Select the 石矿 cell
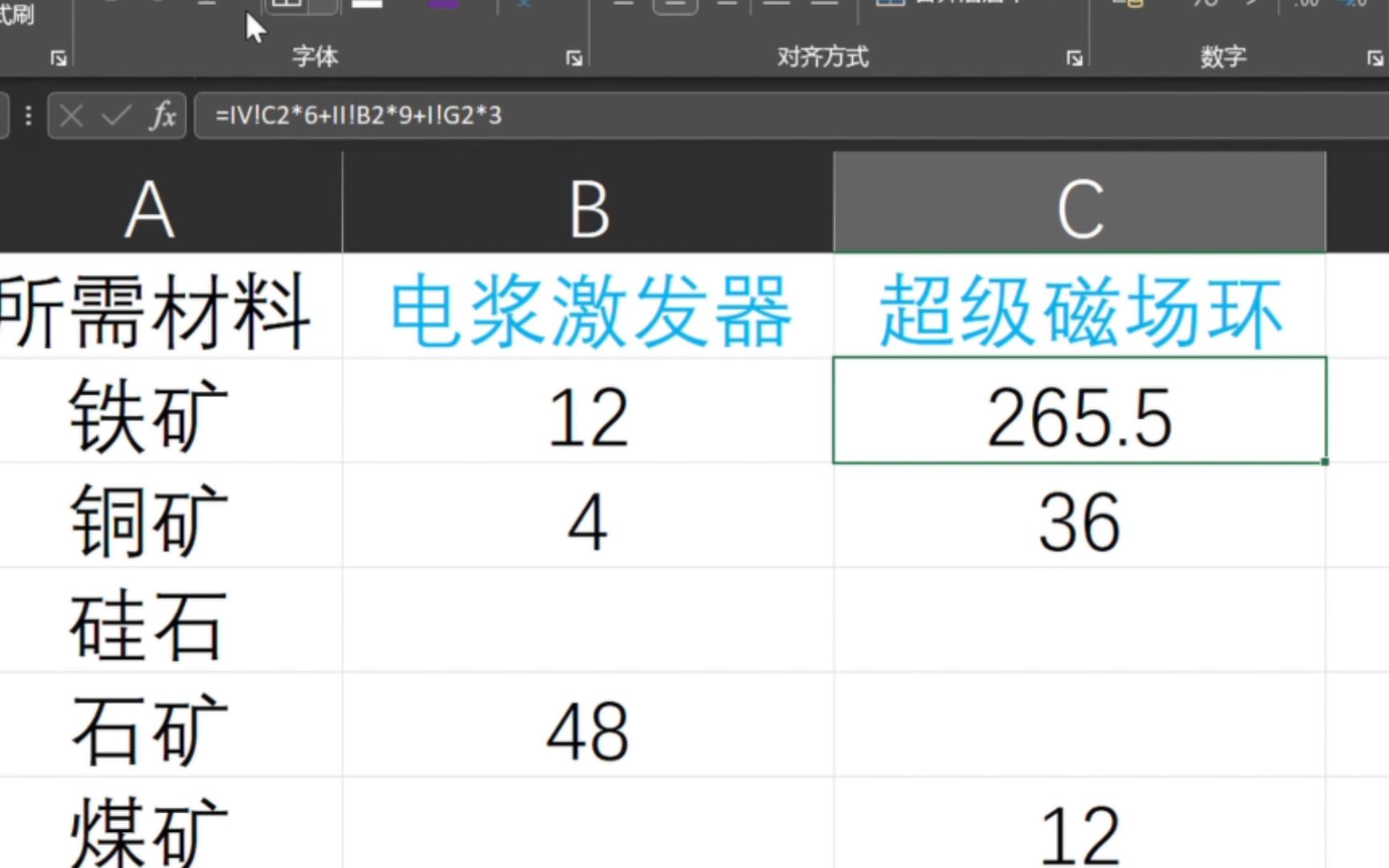This screenshot has height=868, width=1389. click(x=170, y=724)
